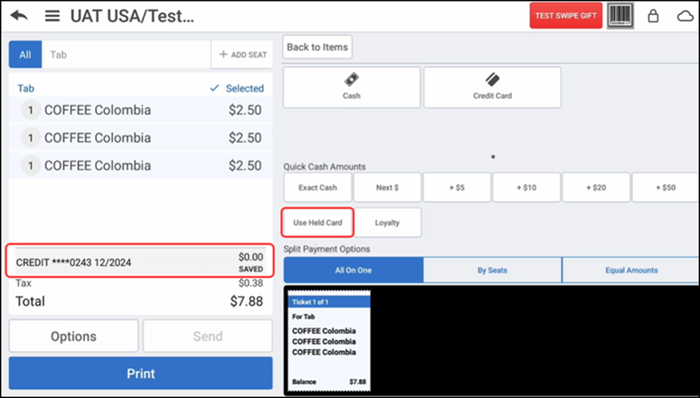Open Ticket 1 of 1 preview thumbnail
Screen dimensions: 700x398
[329, 341]
